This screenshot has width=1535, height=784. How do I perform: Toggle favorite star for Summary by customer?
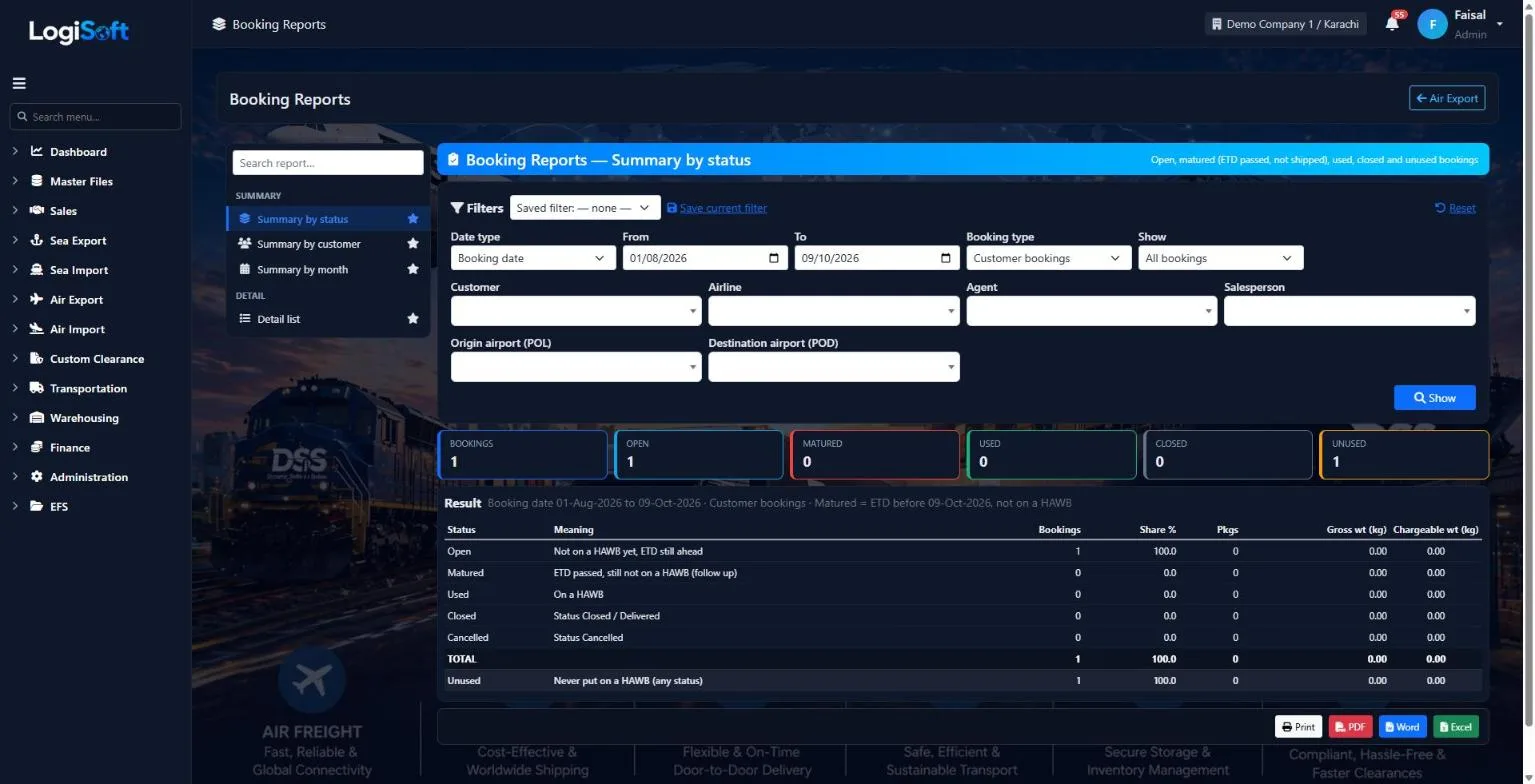coord(413,244)
